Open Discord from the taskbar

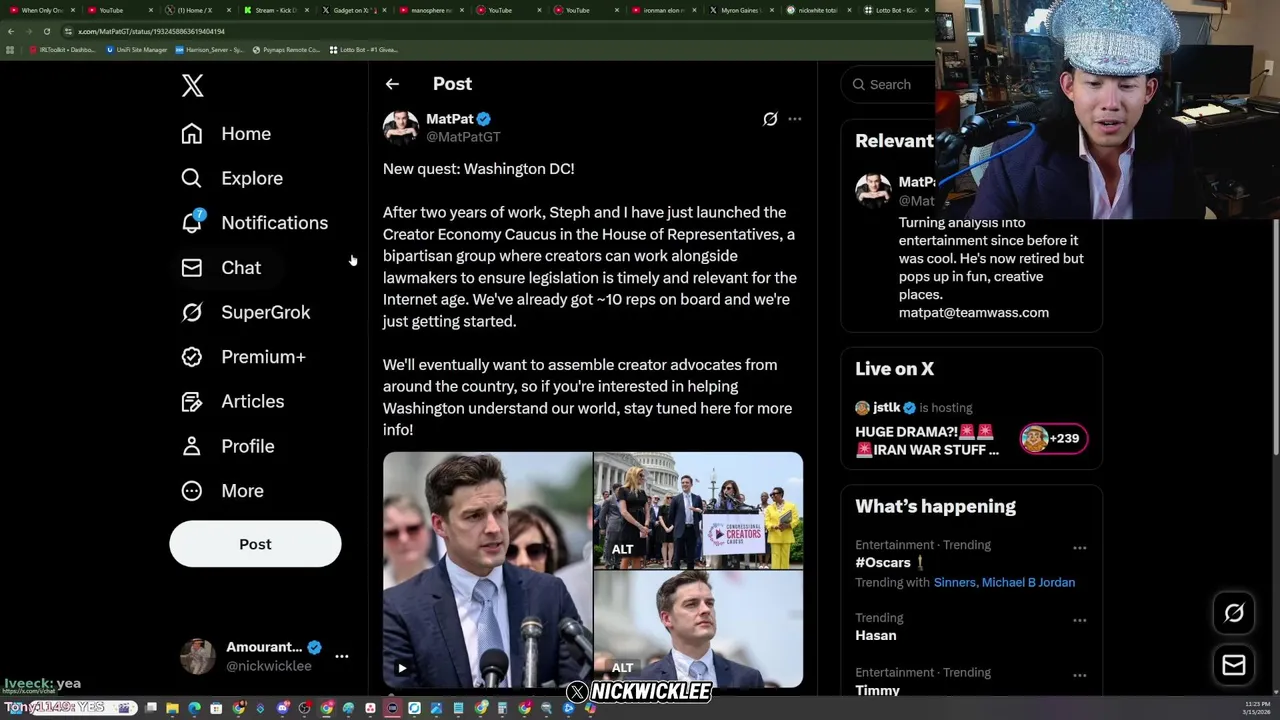283,708
